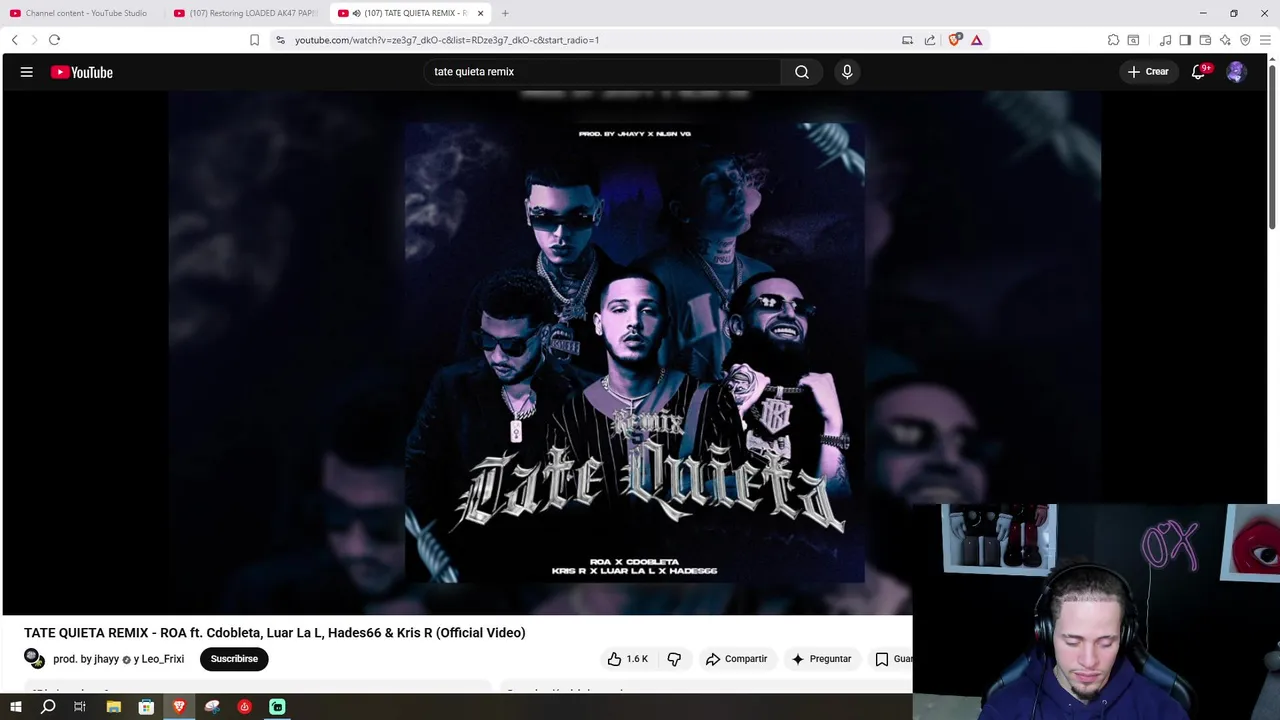Open the Brave VPN shield icon
The height and width of the screenshot is (720, 1280).
coord(1245,40)
